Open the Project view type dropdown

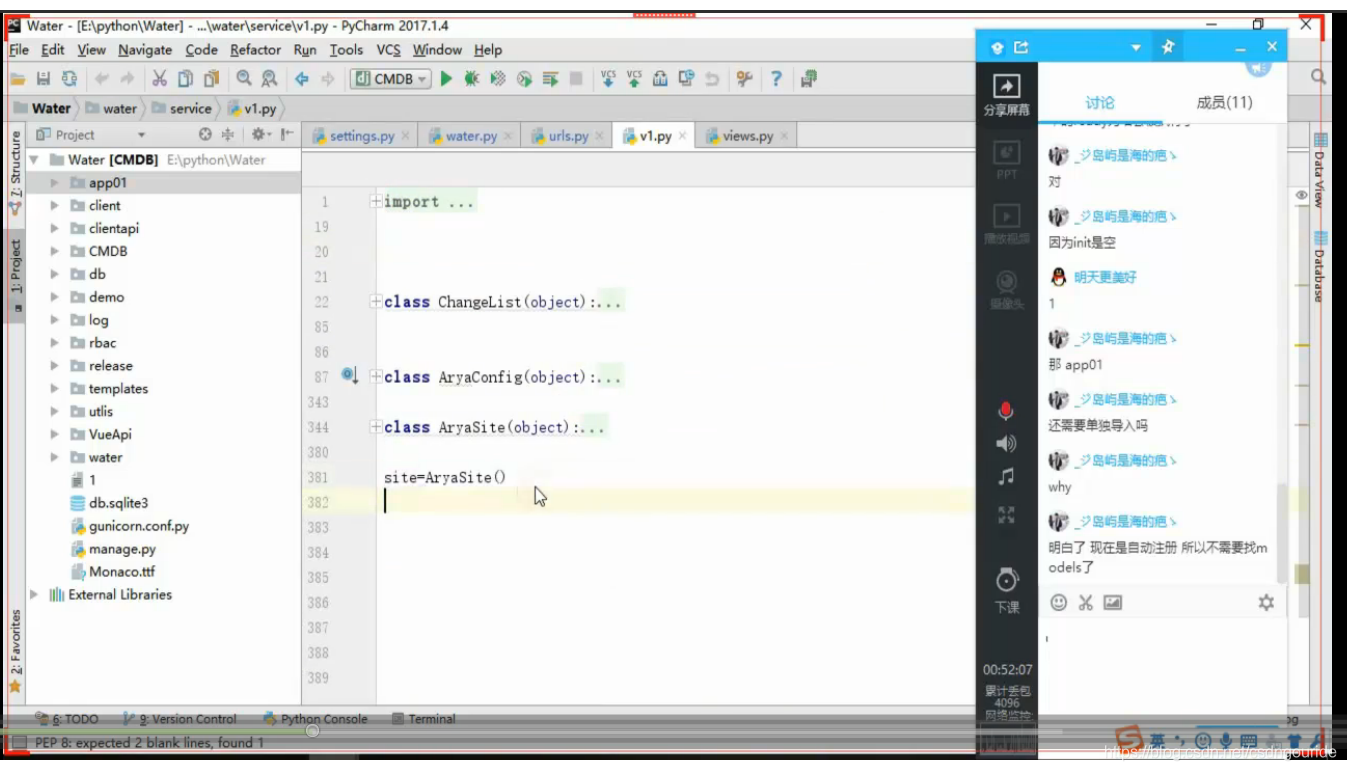[x=141, y=134]
